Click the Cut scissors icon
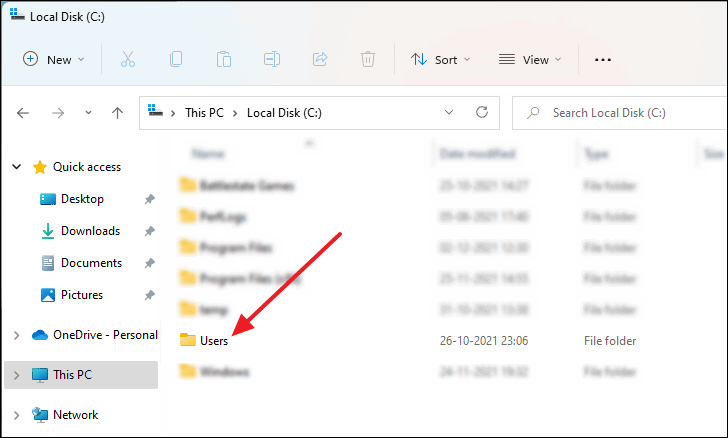This screenshot has width=728, height=438. point(128,59)
